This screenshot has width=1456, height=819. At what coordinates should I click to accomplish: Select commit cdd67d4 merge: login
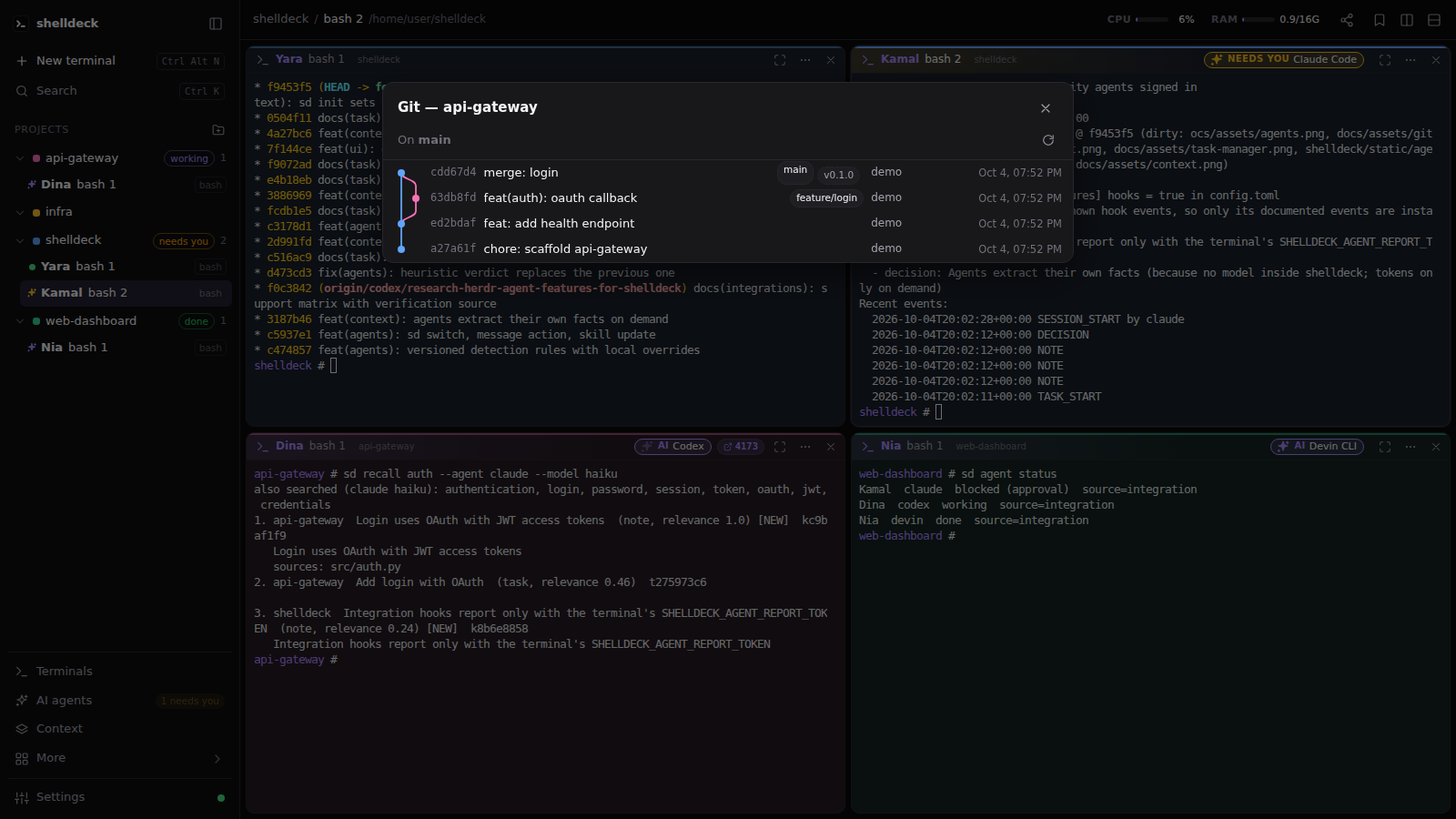click(728, 173)
